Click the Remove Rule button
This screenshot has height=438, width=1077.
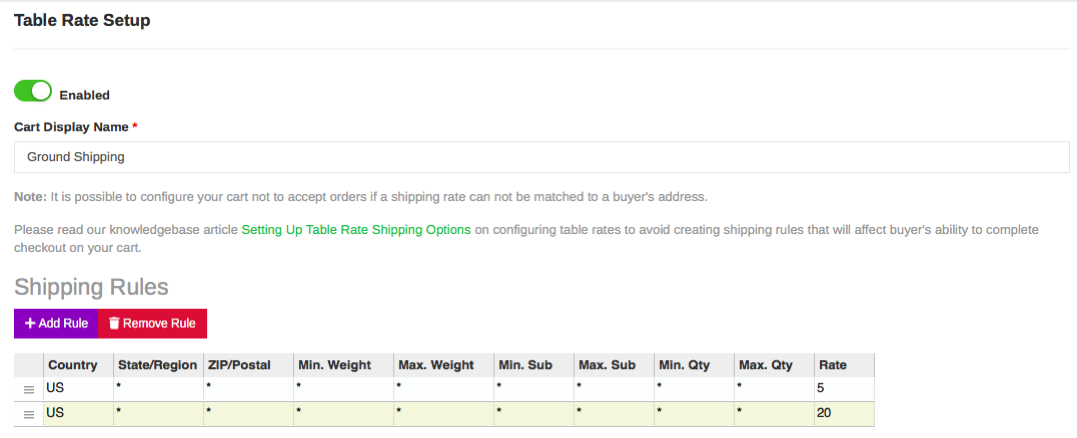152,323
